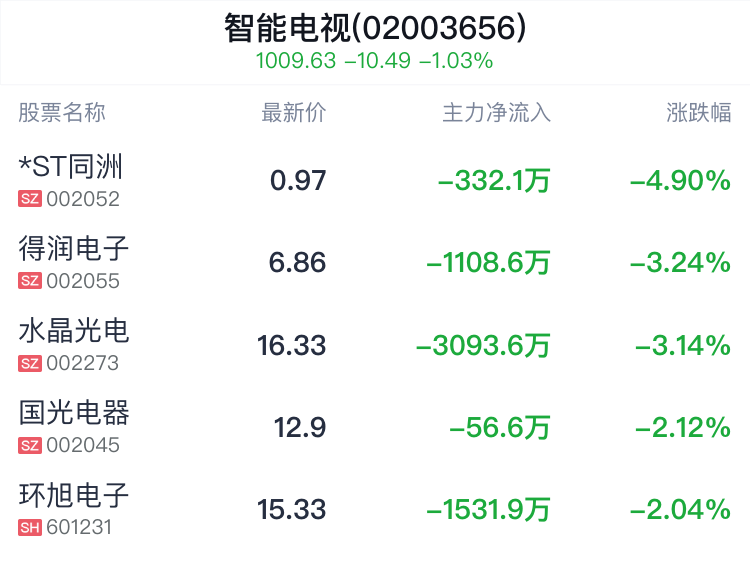Sort by the 主力净流入 column header
The width and height of the screenshot is (750, 564).
(x=496, y=113)
